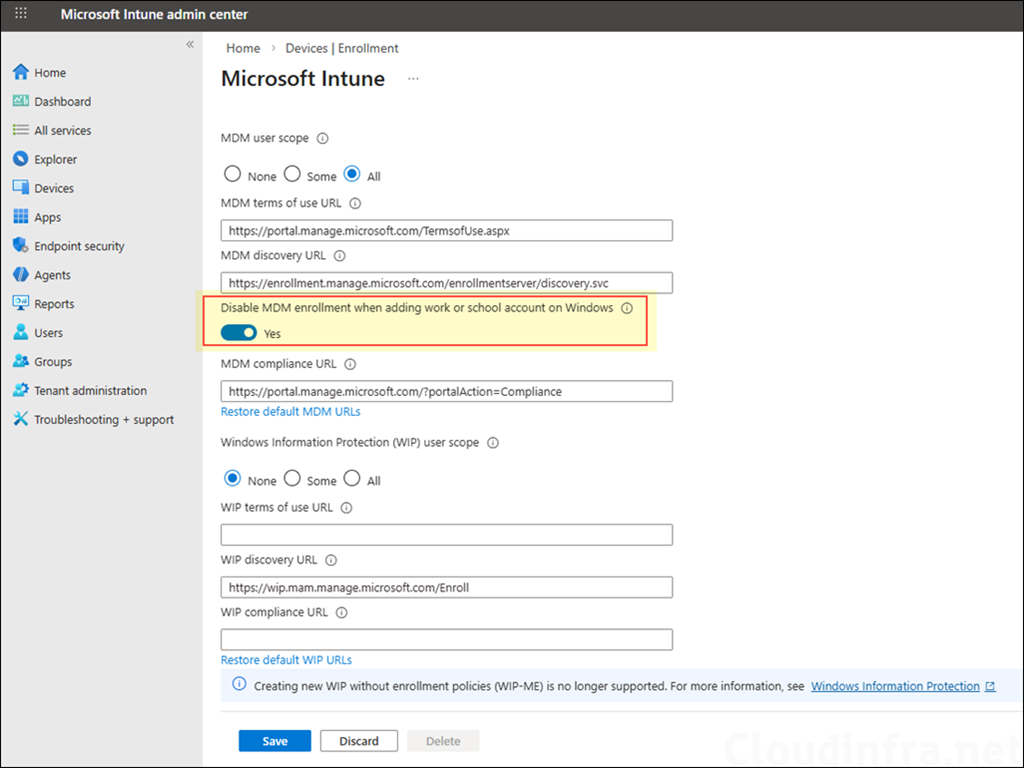The width and height of the screenshot is (1024, 768).
Task: Open the app launcher waffle icon
Action: pos(21,13)
